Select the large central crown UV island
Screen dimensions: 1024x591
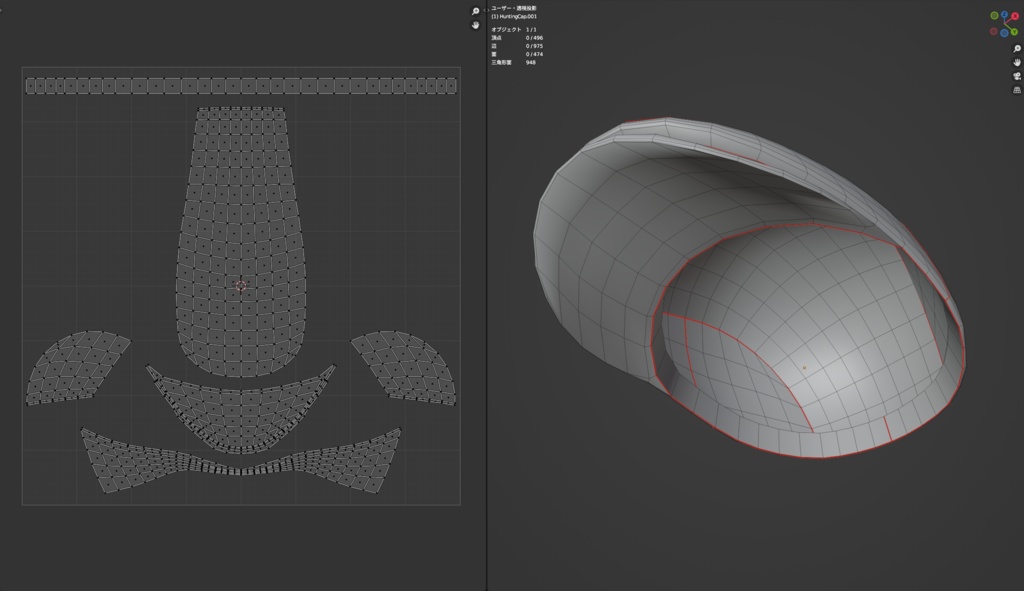[x=241, y=242]
